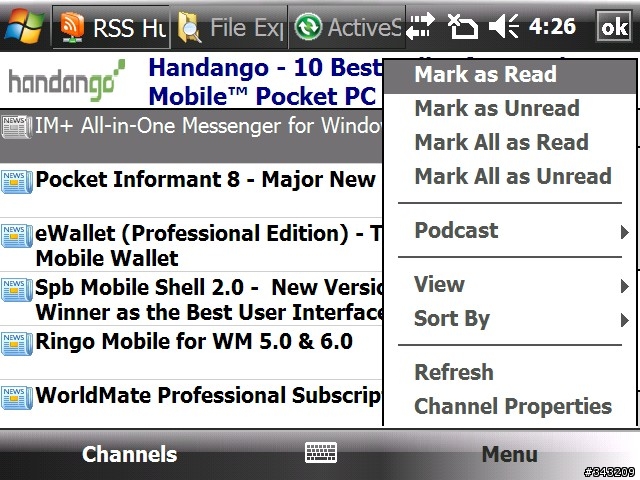Tap the ok button in title bar

click(x=614, y=26)
